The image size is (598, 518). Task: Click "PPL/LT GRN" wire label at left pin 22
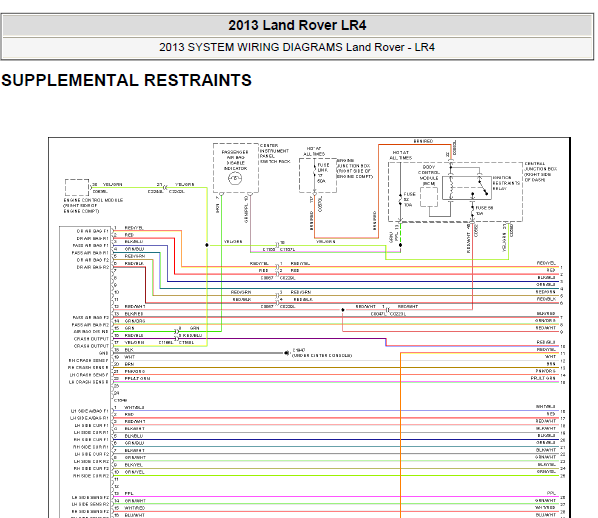coord(137,378)
